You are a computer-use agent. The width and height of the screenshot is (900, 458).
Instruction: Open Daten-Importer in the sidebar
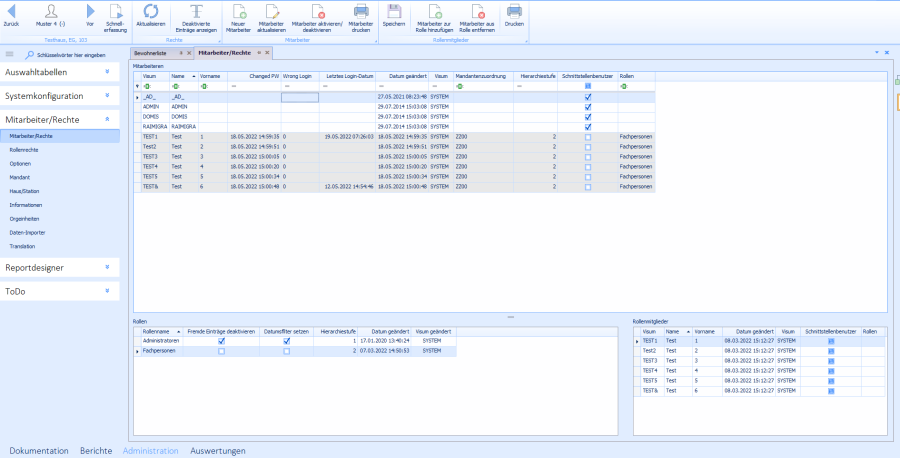(x=26, y=232)
